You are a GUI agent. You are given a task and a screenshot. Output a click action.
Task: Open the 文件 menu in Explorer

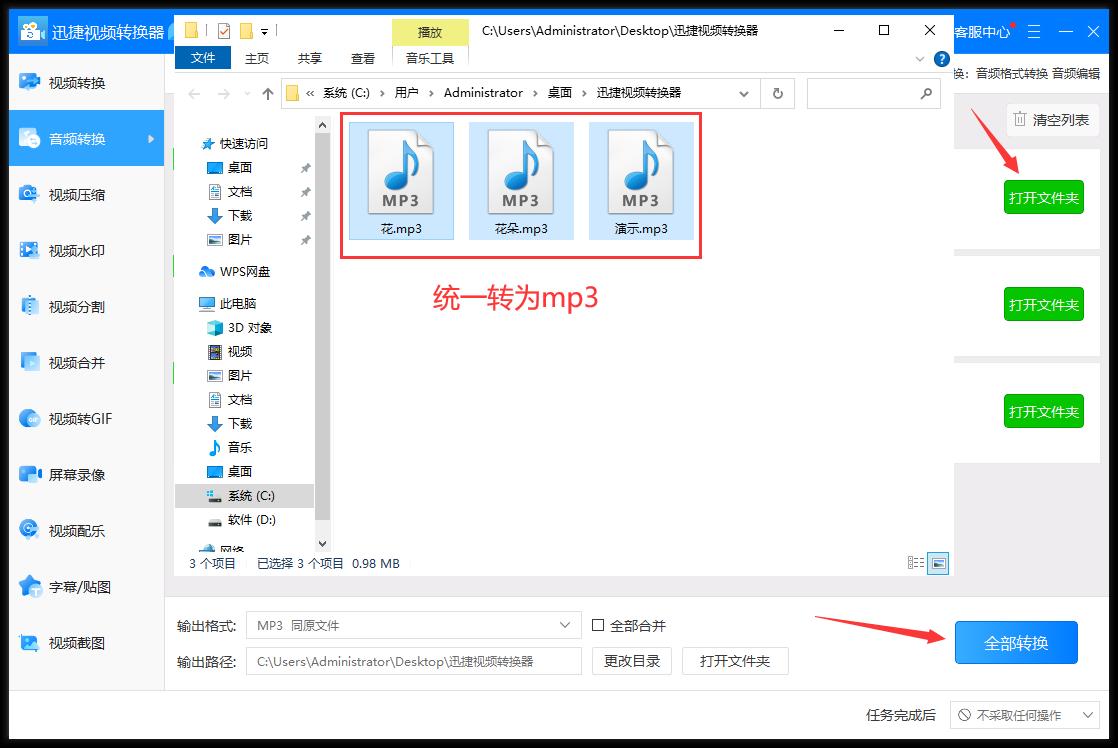[203, 58]
